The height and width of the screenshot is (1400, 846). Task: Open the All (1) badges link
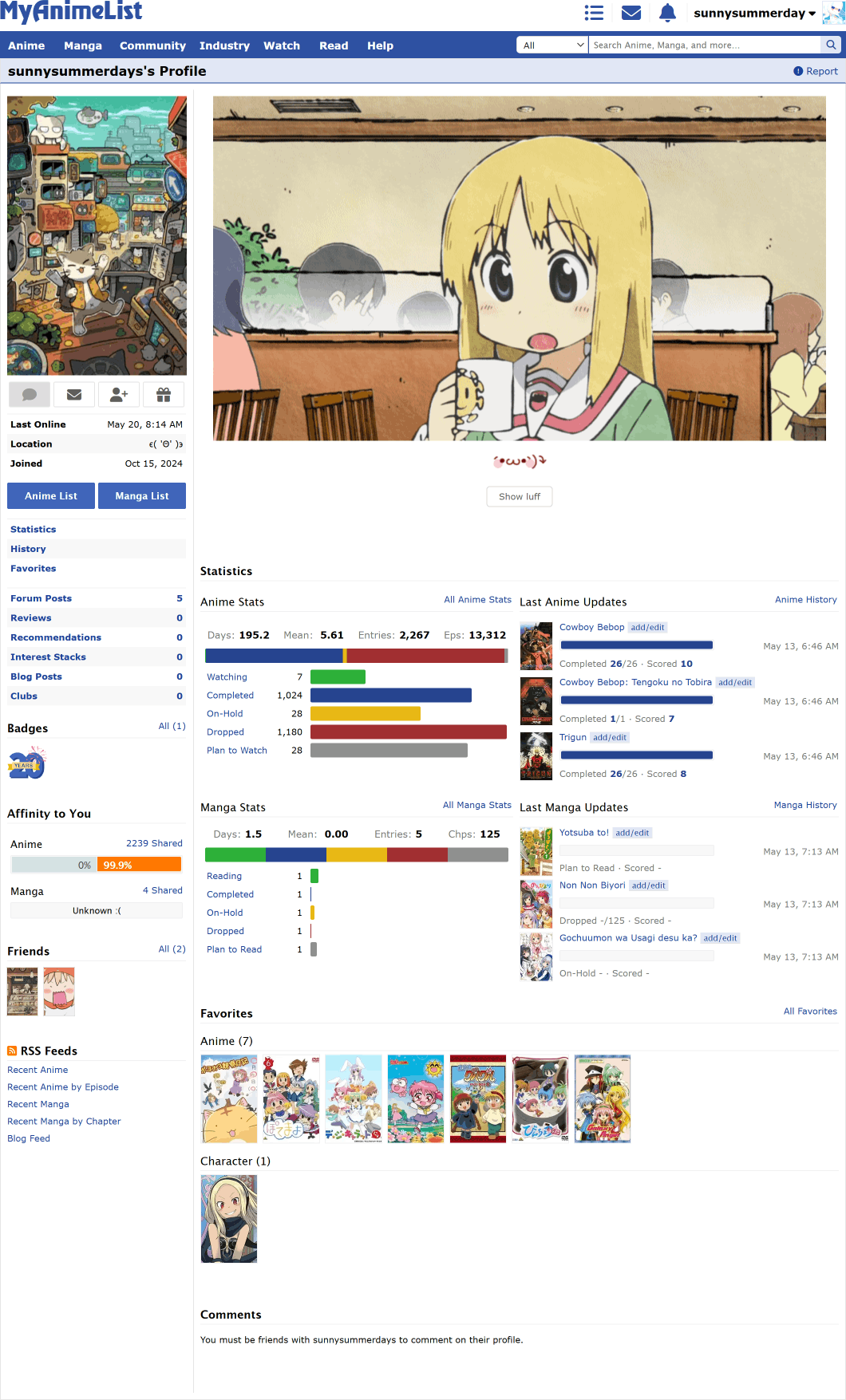pos(172,726)
